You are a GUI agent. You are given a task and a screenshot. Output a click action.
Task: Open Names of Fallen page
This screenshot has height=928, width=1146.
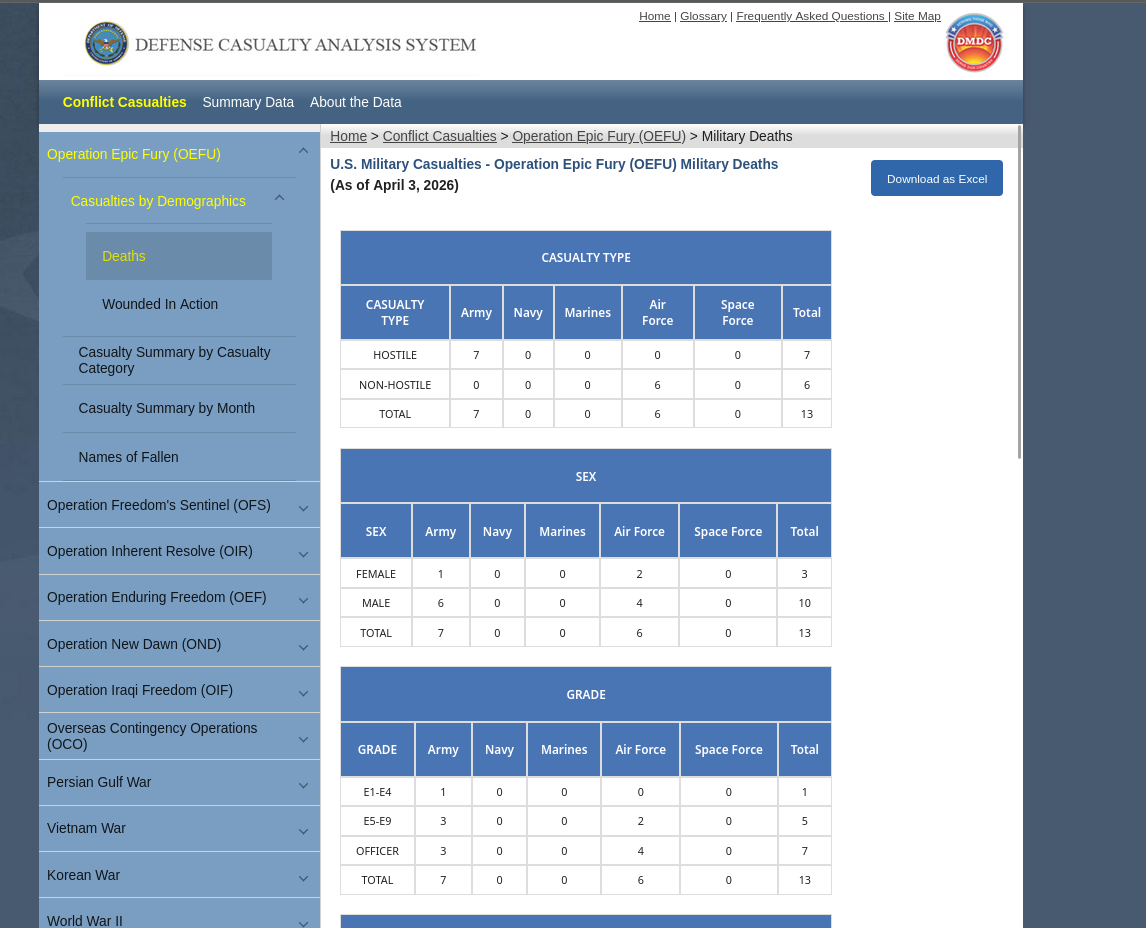(129, 457)
